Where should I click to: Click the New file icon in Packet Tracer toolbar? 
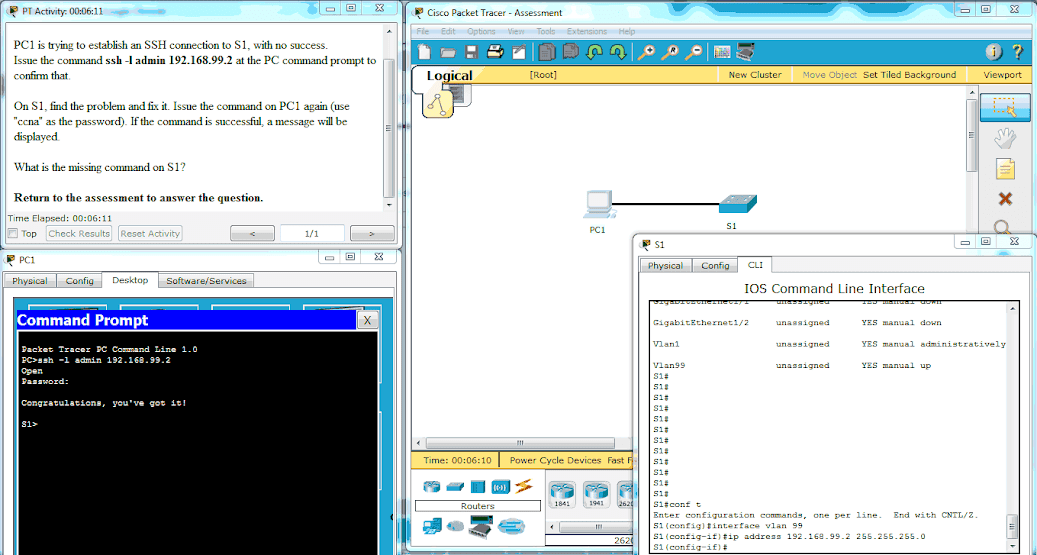pos(424,52)
